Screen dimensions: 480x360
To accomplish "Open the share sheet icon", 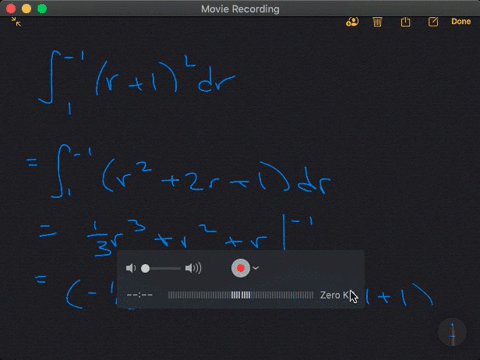I will [405, 22].
